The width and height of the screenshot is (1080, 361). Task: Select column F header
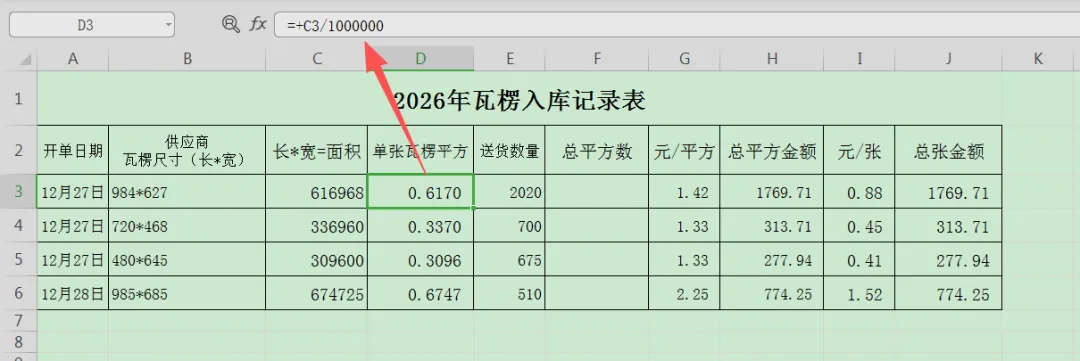click(597, 59)
